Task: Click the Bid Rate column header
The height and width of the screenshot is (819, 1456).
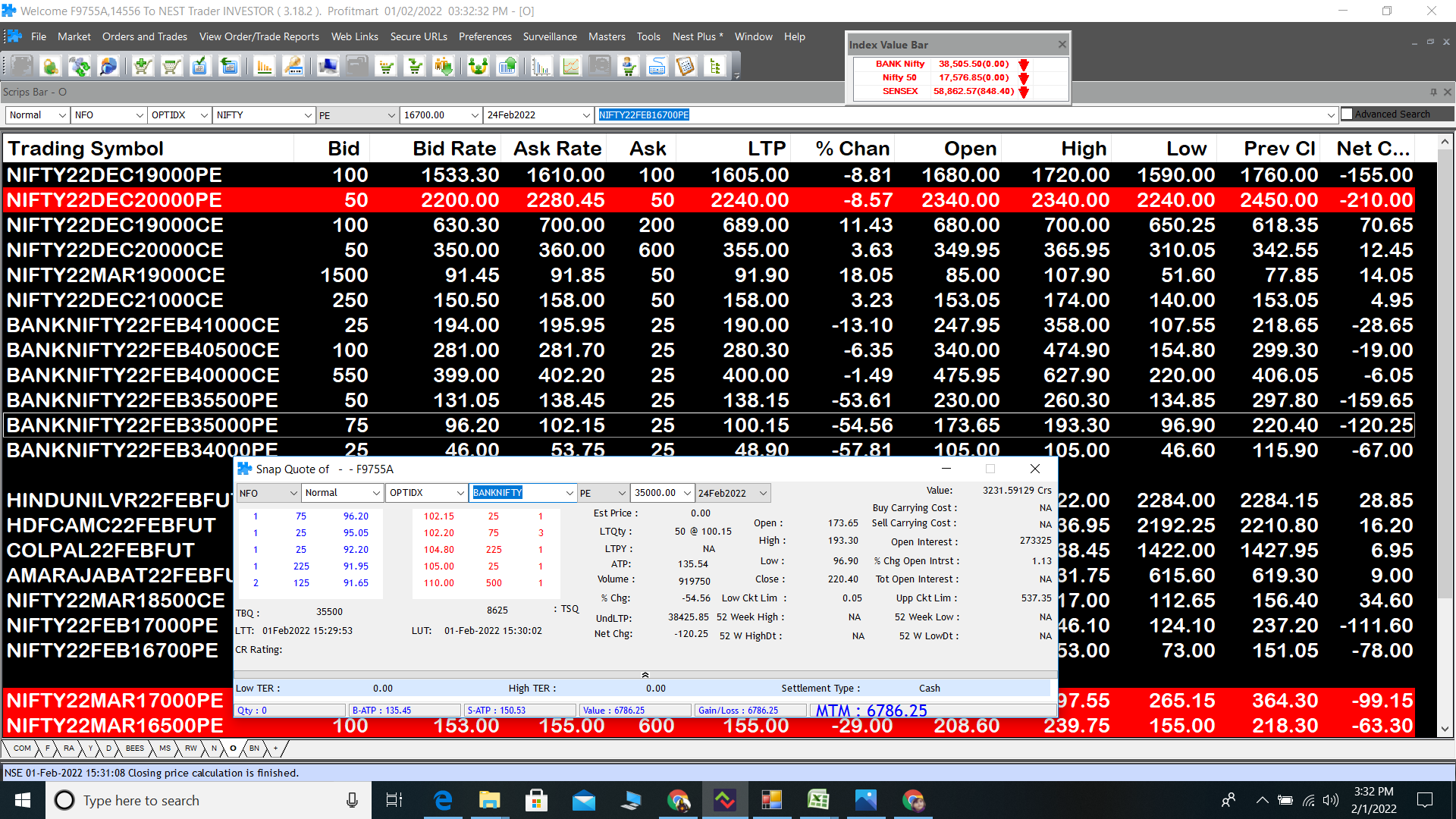Action: point(437,149)
